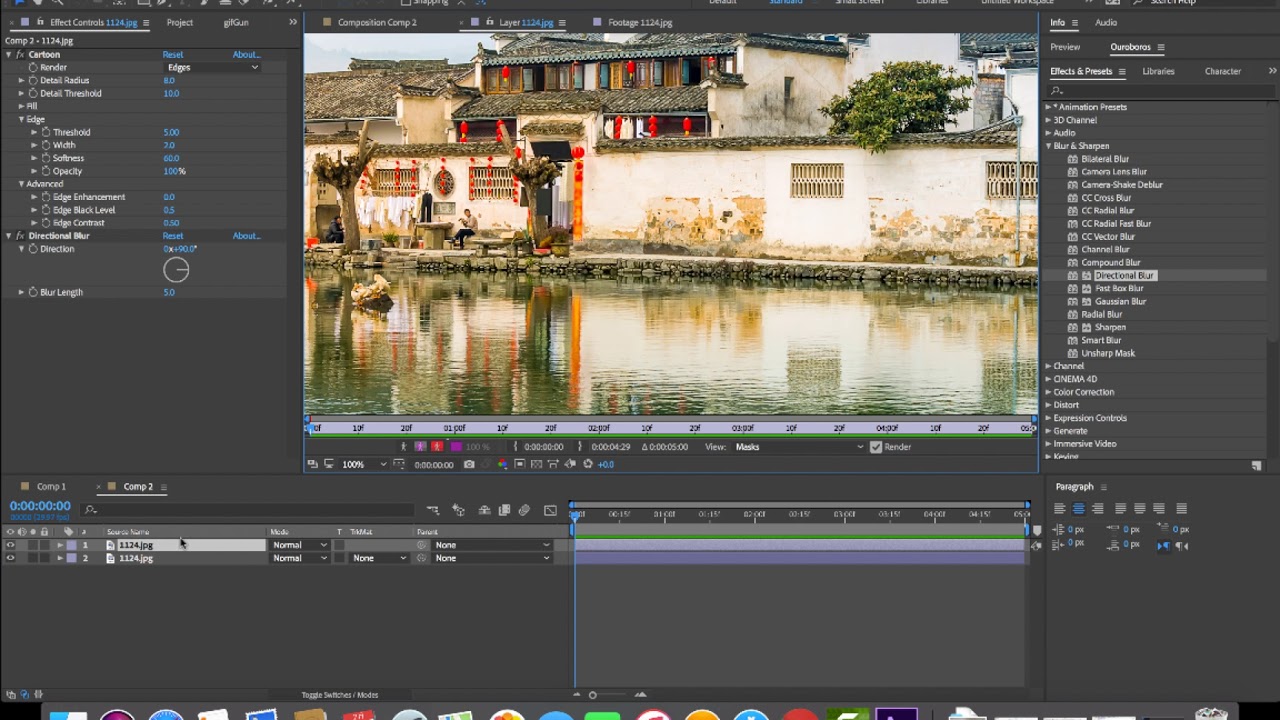Viewport: 1280px width, 720px height.
Task: Click the timeline zoom slider at bottom
Action: [x=592, y=695]
